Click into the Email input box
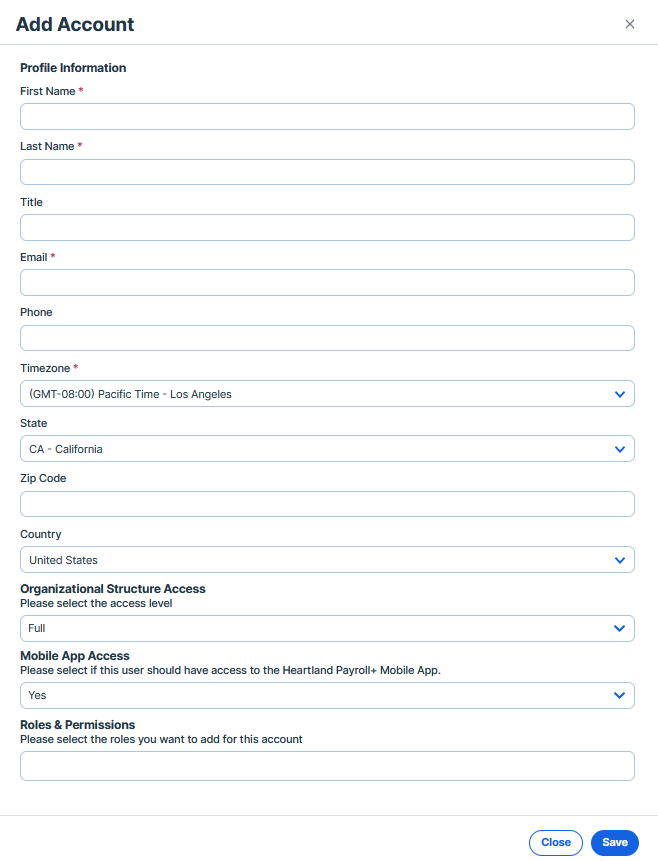The image size is (658, 861). coord(327,282)
